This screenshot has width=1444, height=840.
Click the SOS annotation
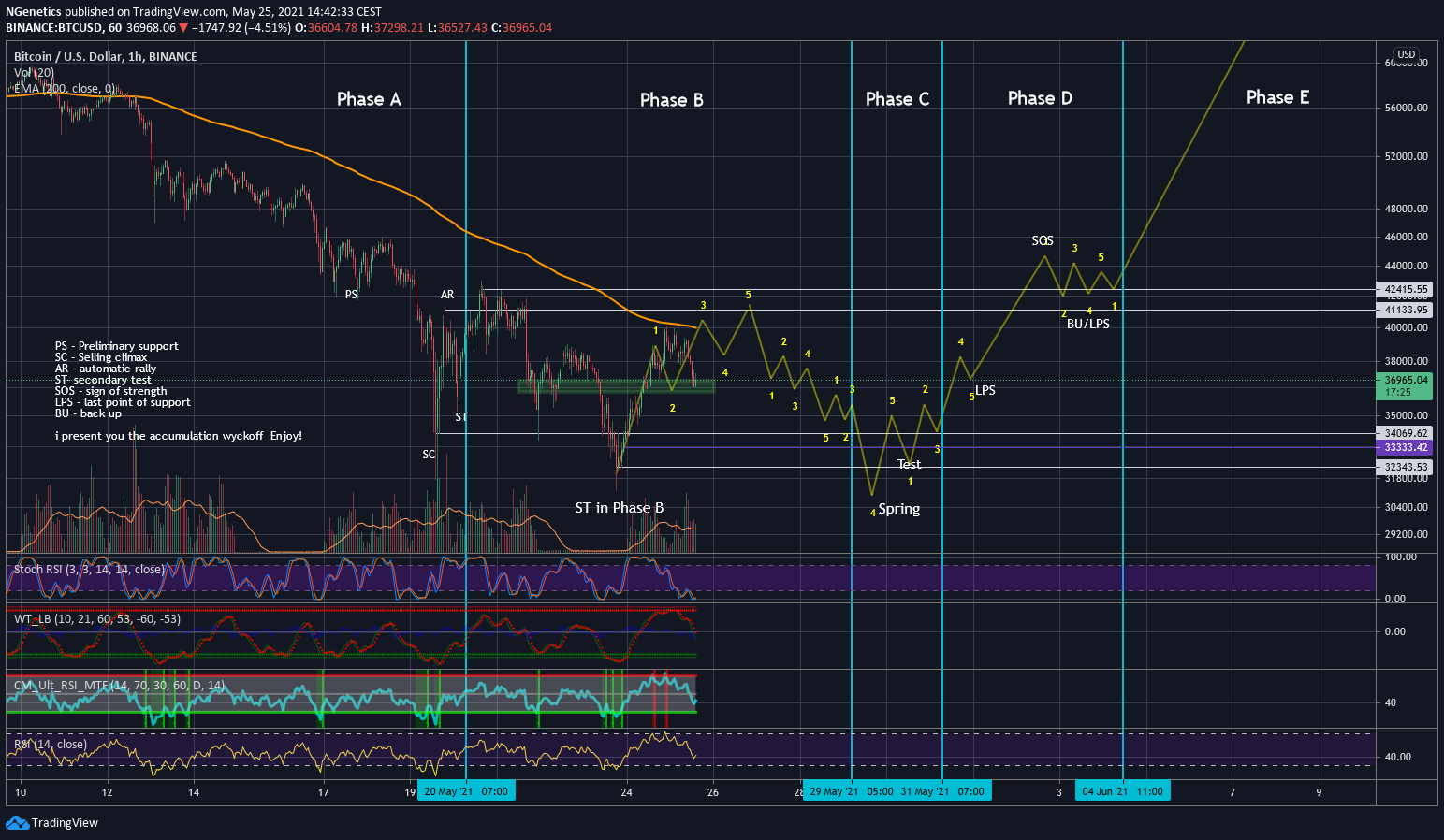1043,240
